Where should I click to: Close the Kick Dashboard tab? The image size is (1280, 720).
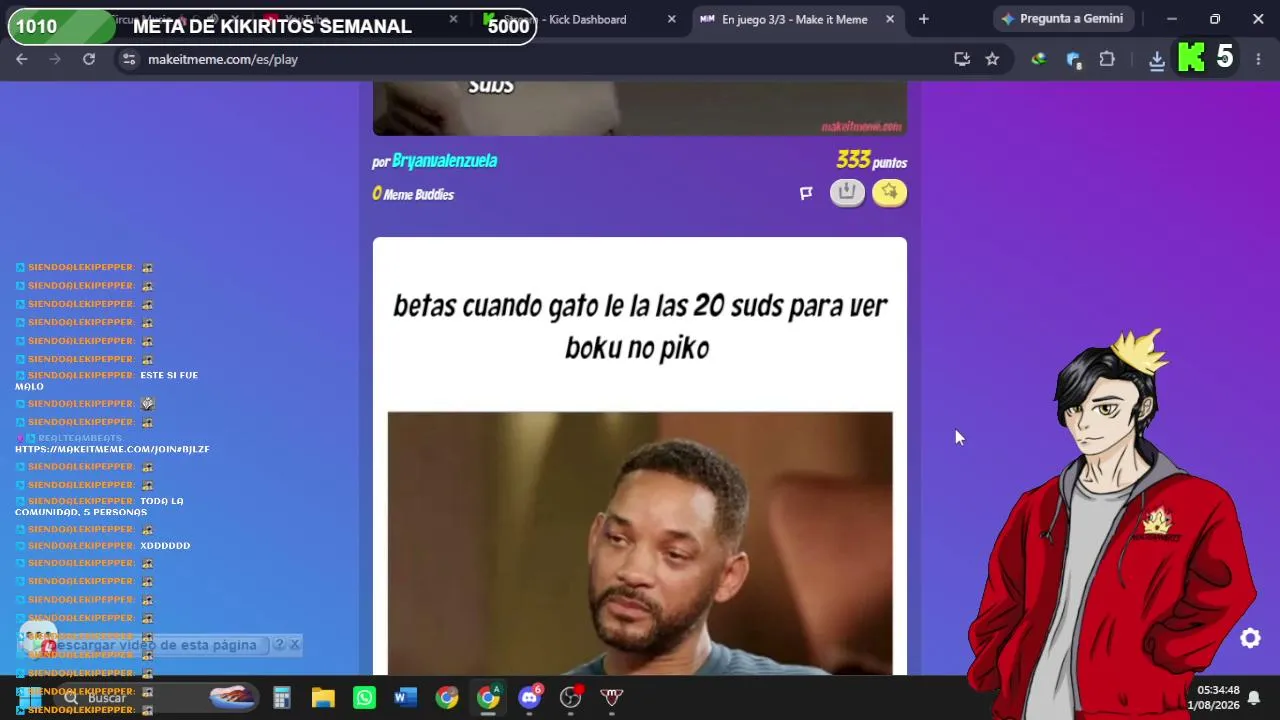(x=671, y=19)
